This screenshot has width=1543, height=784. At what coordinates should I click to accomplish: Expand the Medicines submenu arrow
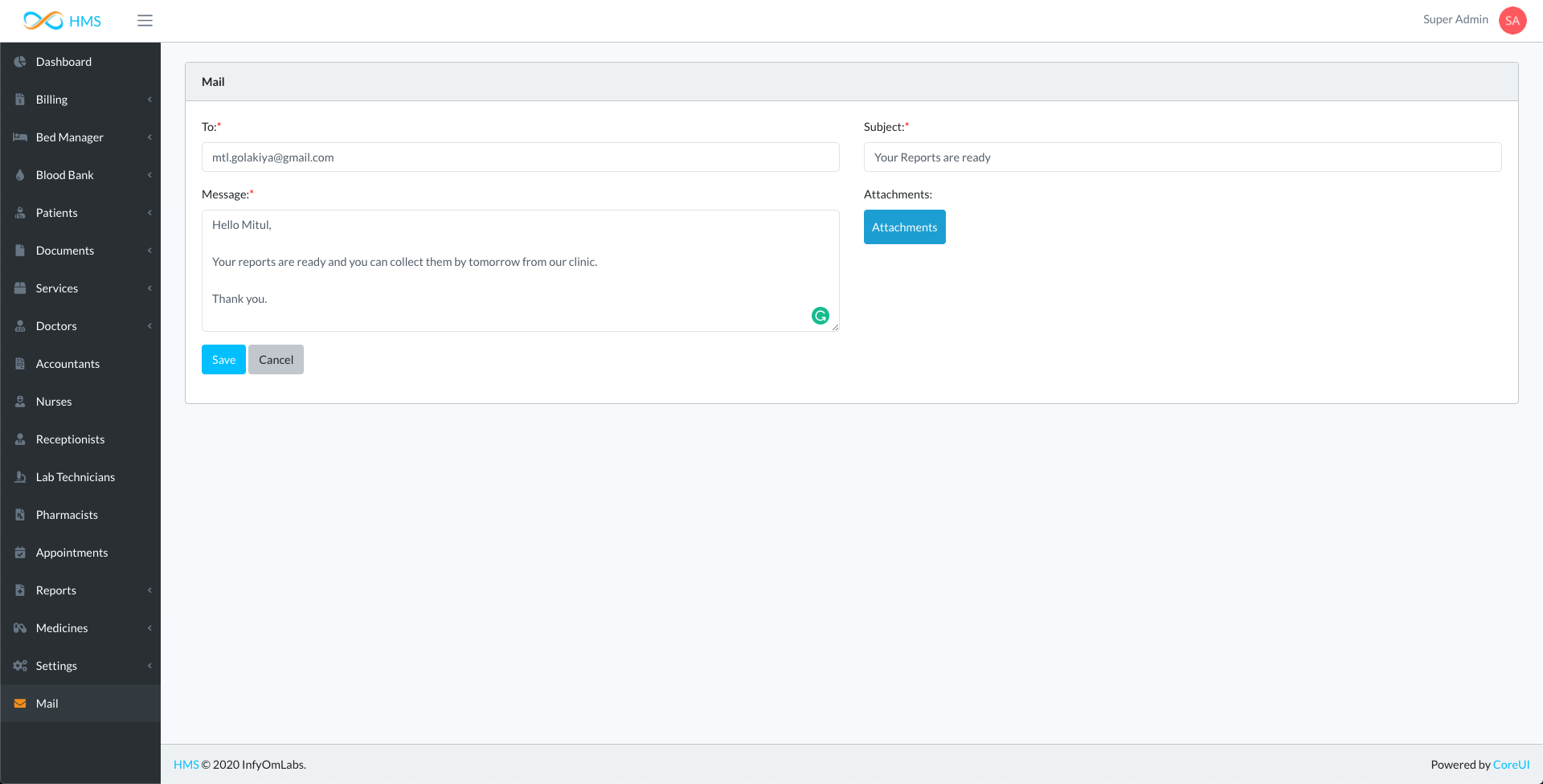coord(149,628)
